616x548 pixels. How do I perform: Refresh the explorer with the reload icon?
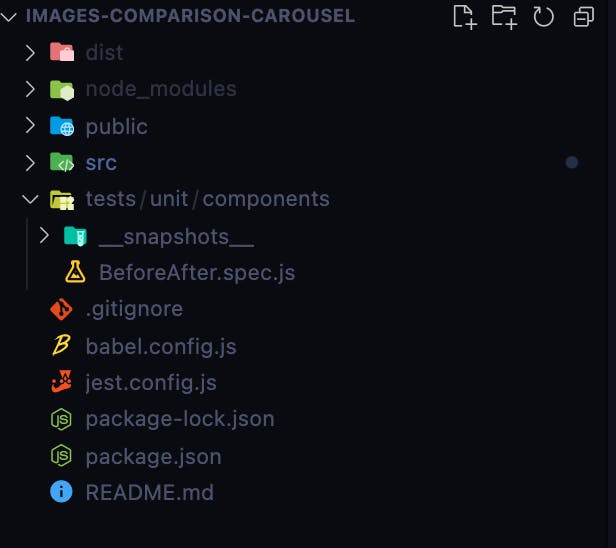coord(544,17)
